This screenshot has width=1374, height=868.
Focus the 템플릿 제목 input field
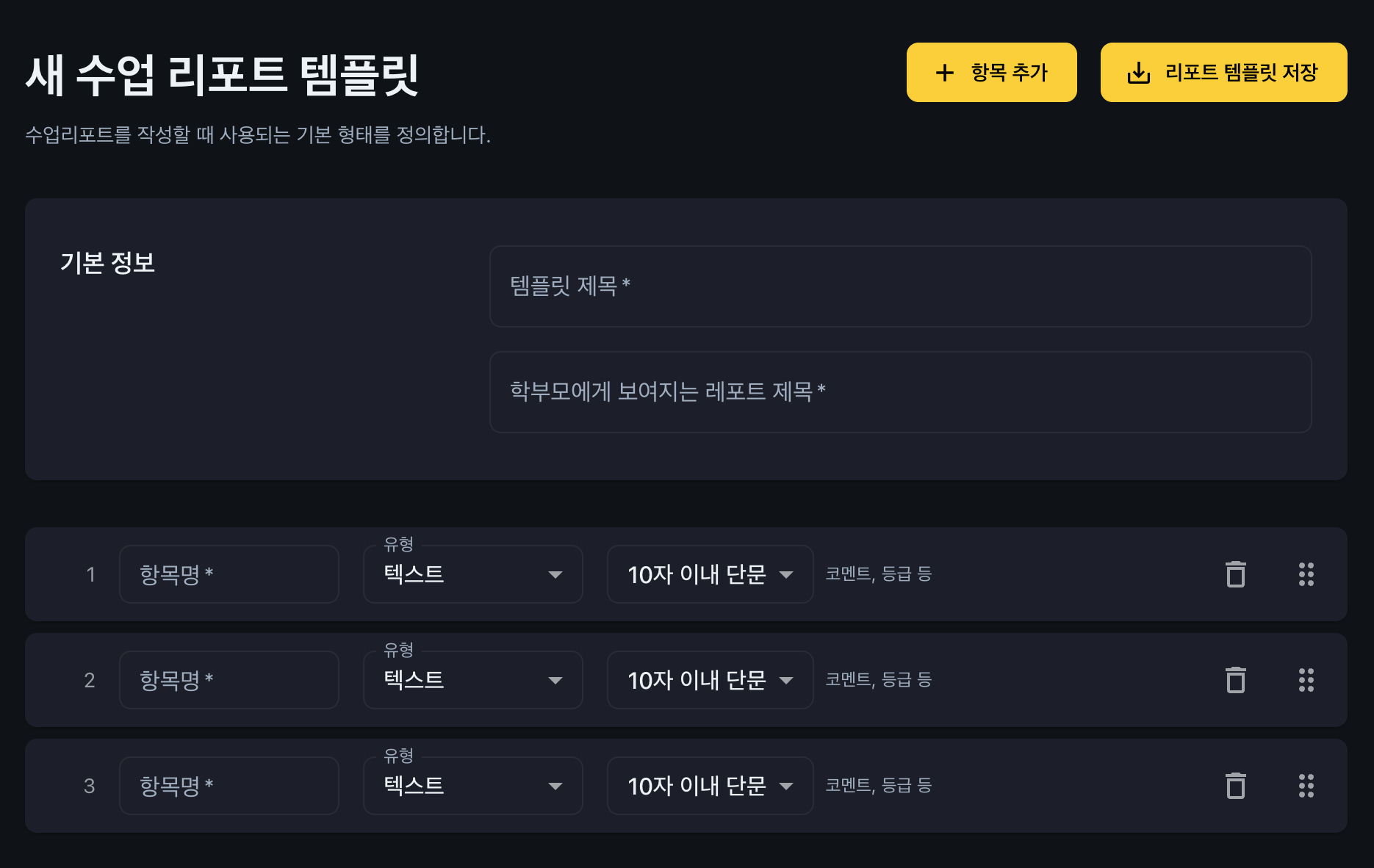900,286
